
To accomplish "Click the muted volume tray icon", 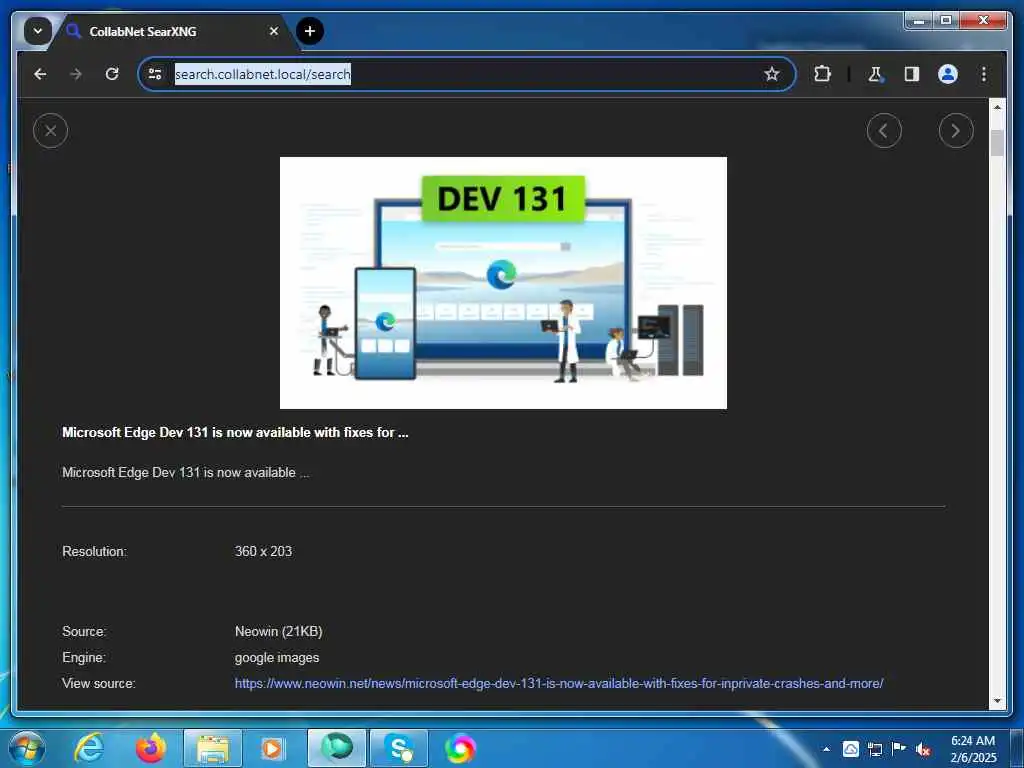I will coord(923,750).
